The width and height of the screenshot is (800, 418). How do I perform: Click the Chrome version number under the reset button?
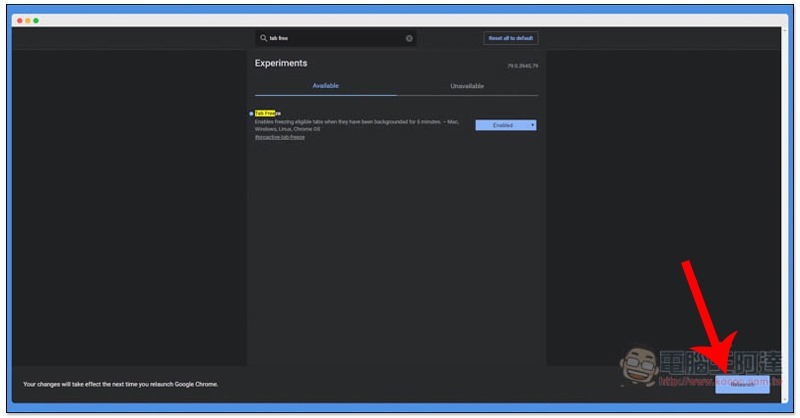click(x=522, y=66)
